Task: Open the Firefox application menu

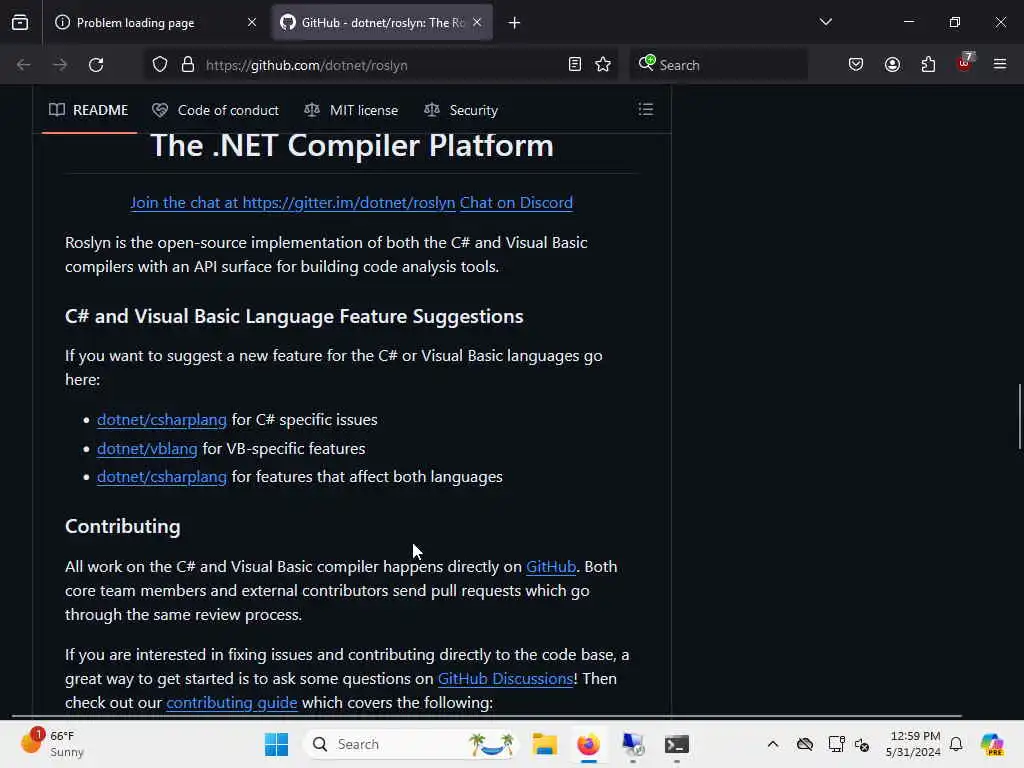Action: [1000, 65]
